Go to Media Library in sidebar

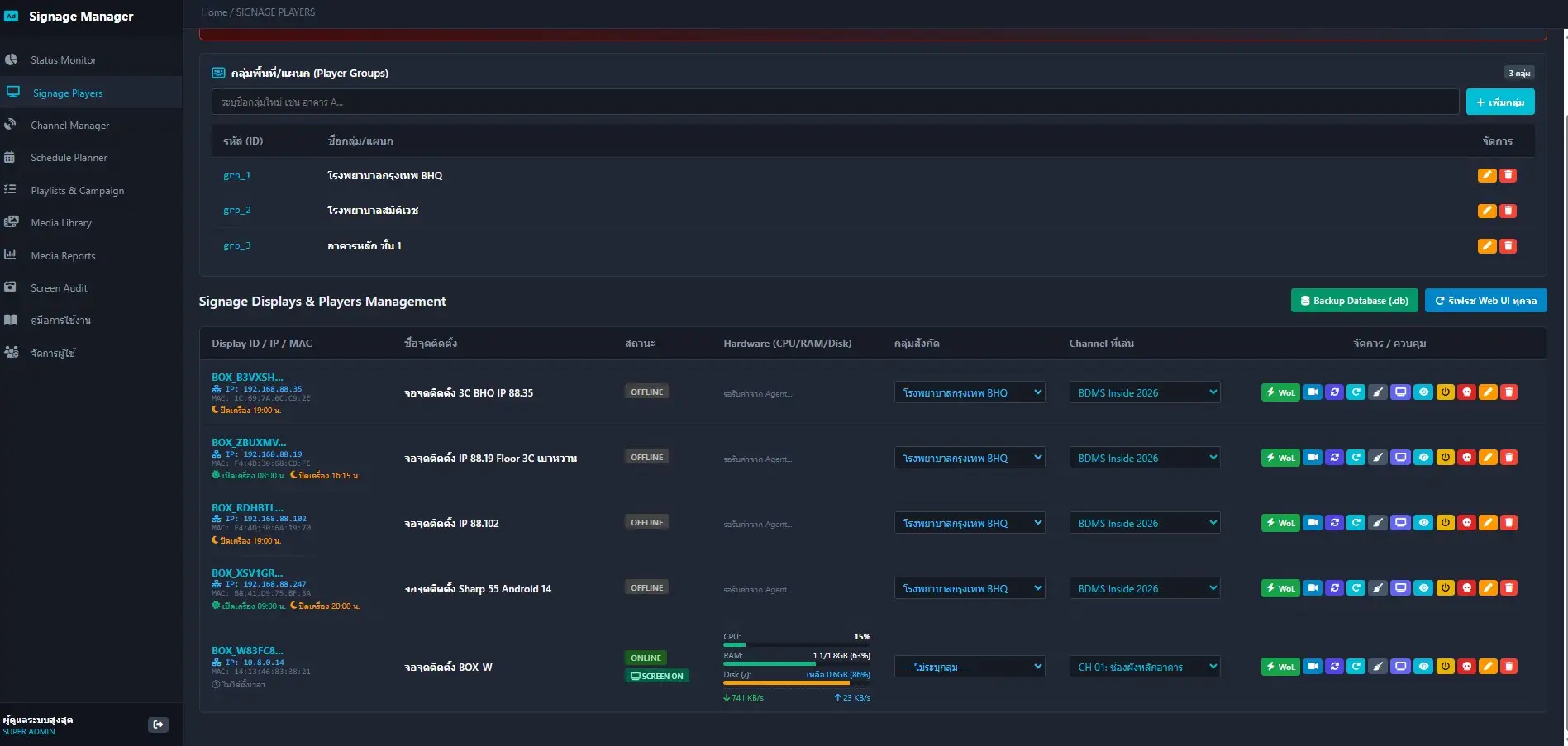click(61, 223)
